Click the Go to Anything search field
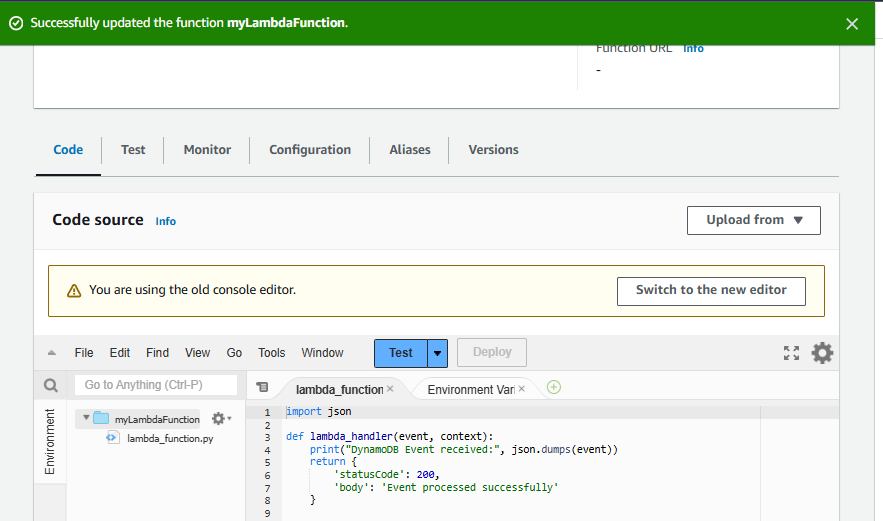The image size is (883, 521). click(x=156, y=385)
